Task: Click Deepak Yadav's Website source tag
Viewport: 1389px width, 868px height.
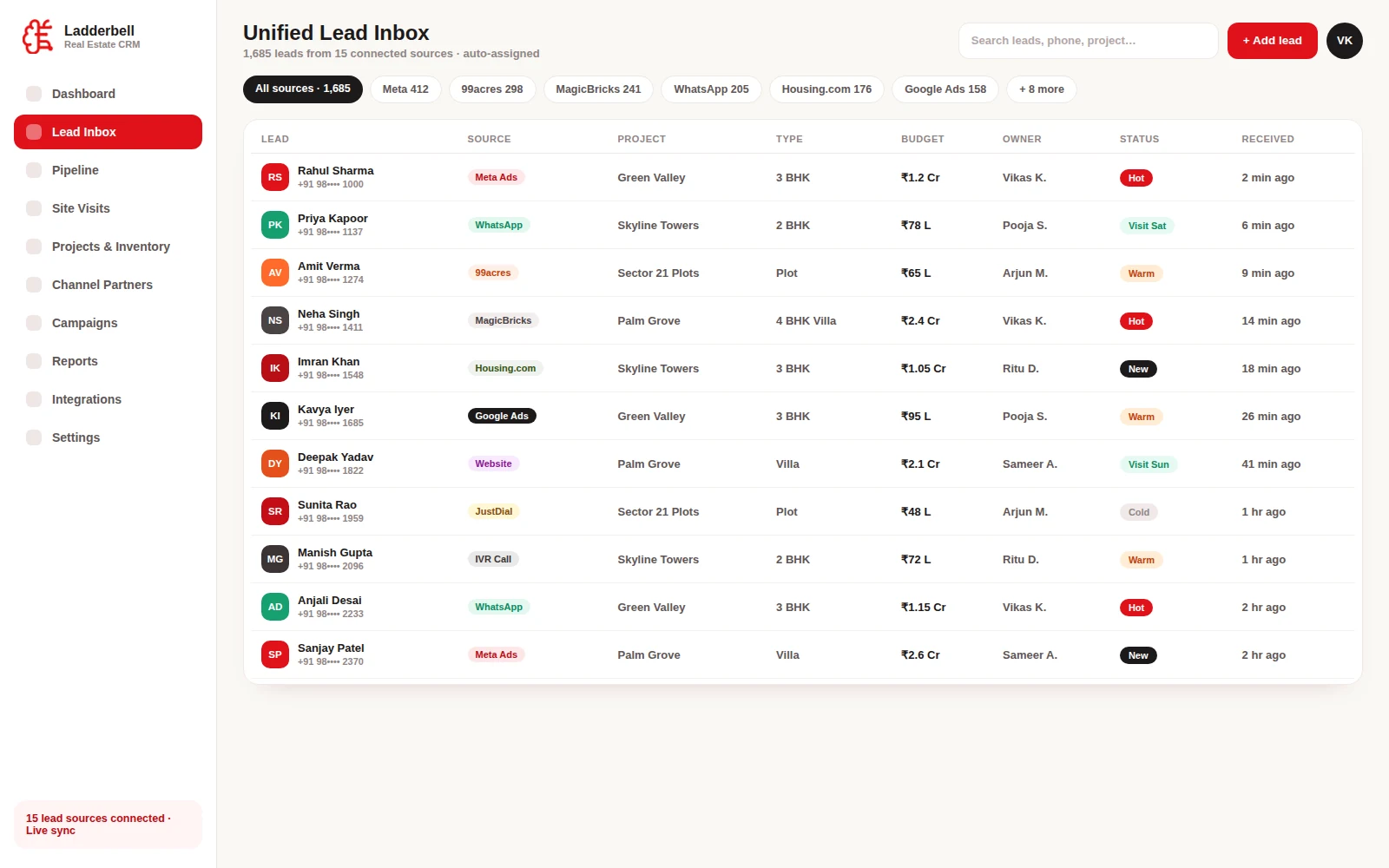Action: point(493,464)
